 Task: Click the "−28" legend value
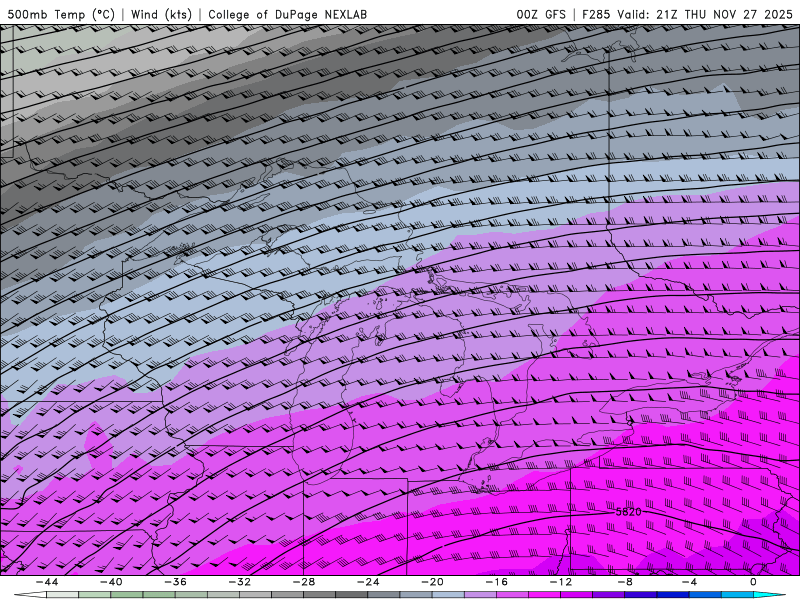(304, 582)
